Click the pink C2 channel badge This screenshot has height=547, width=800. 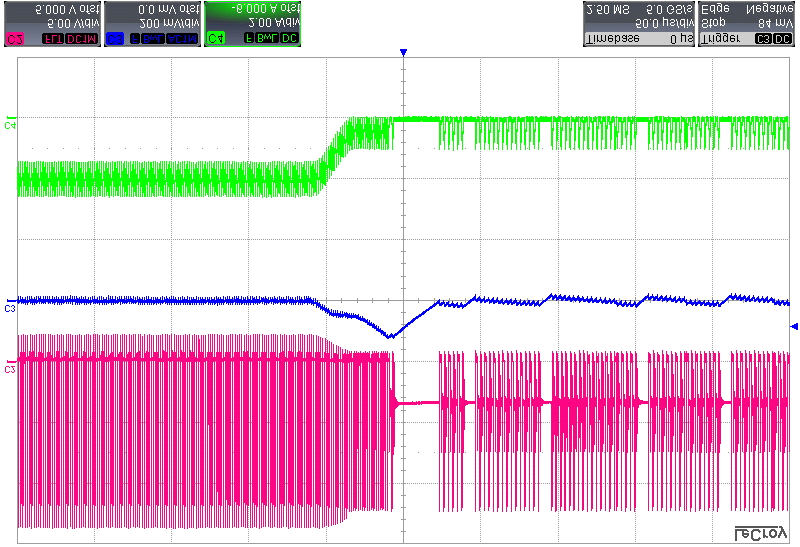pos(15,38)
